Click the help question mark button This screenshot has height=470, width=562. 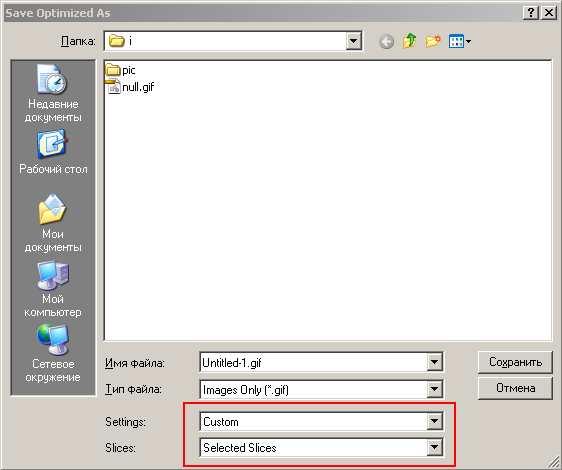coord(530,13)
